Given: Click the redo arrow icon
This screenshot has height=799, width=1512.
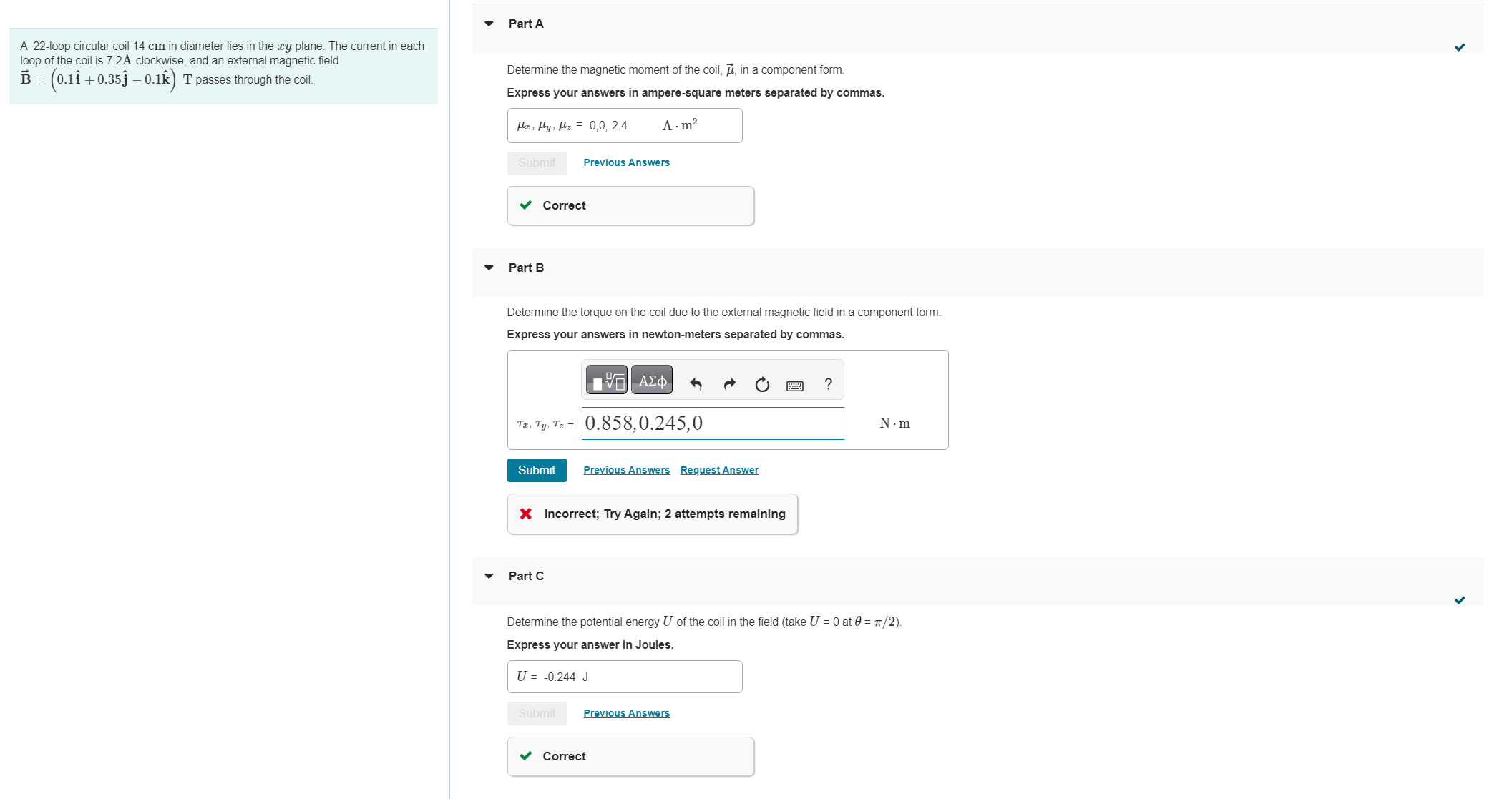Looking at the screenshot, I should tap(729, 384).
